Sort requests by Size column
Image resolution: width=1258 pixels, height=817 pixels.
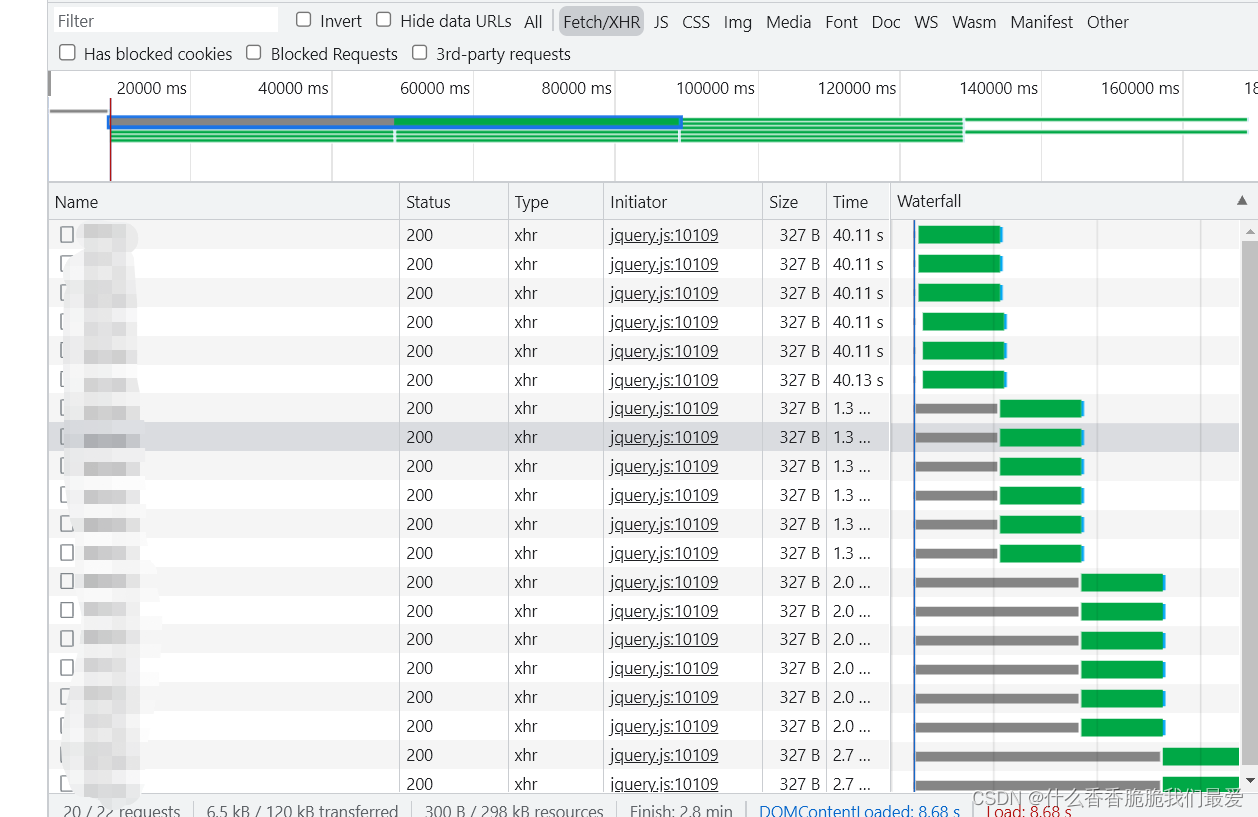point(783,202)
